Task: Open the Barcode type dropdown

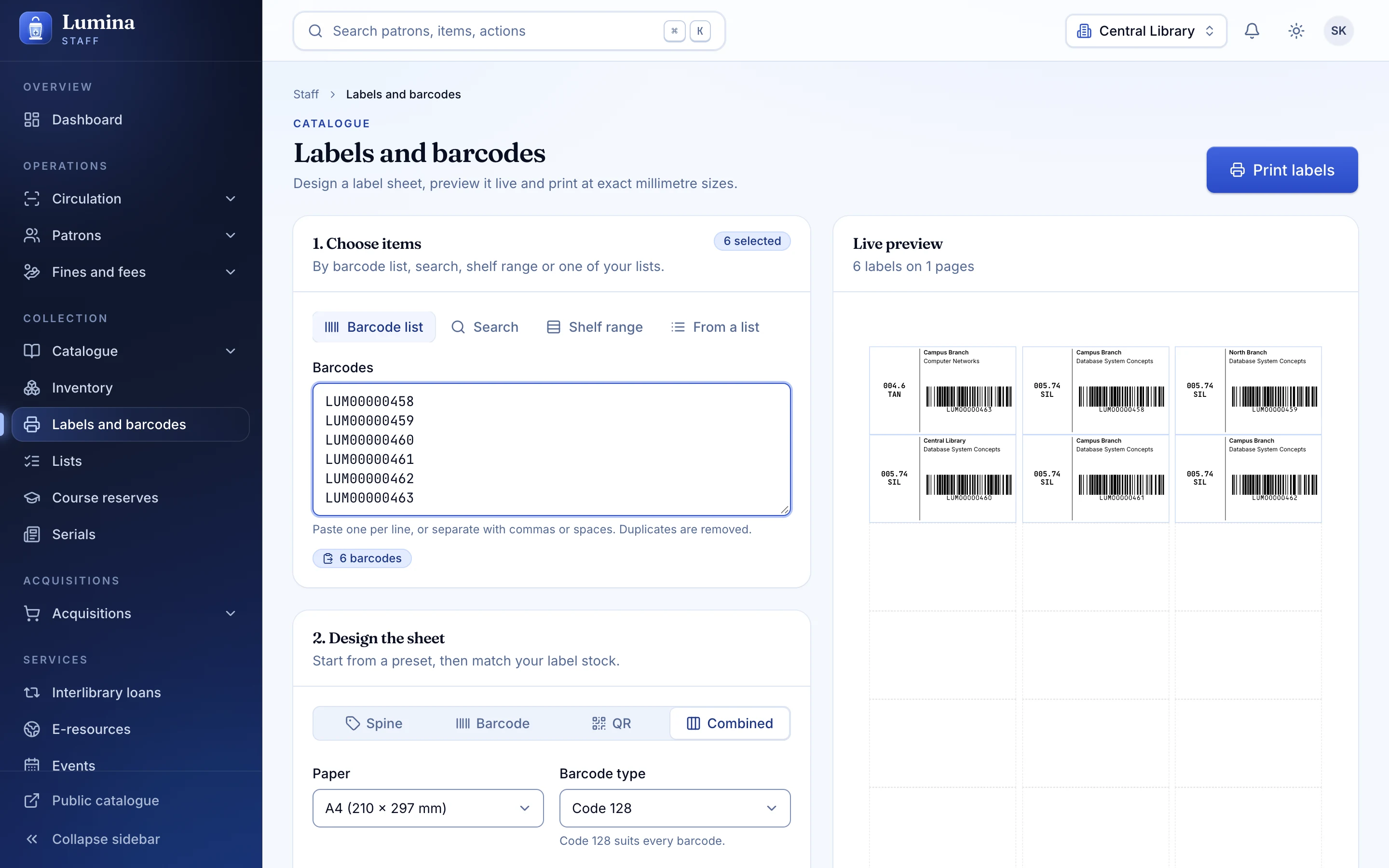Action: point(674,808)
